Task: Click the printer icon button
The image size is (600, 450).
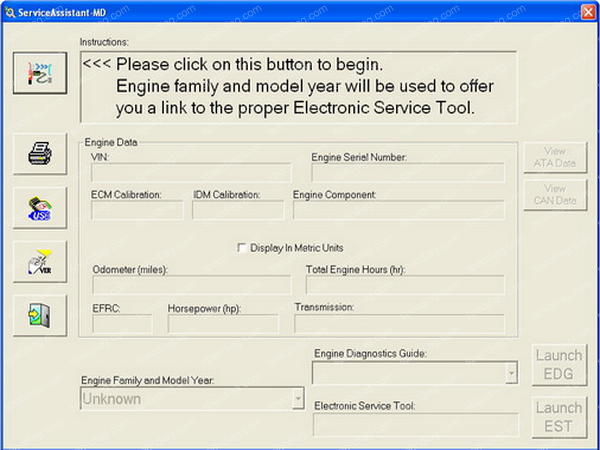Action: (x=40, y=154)
